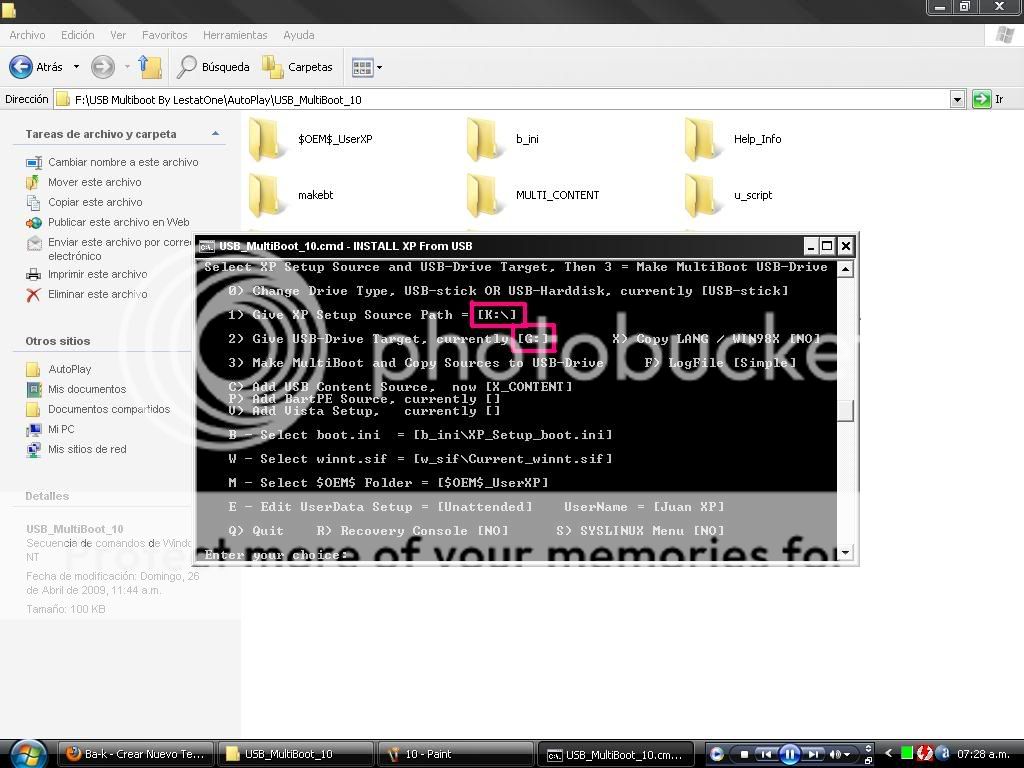Image resolution: width=1024 pixels, height=768 pixels.
Task: Go up one folder level icon
Action: (x=150, y=67)
